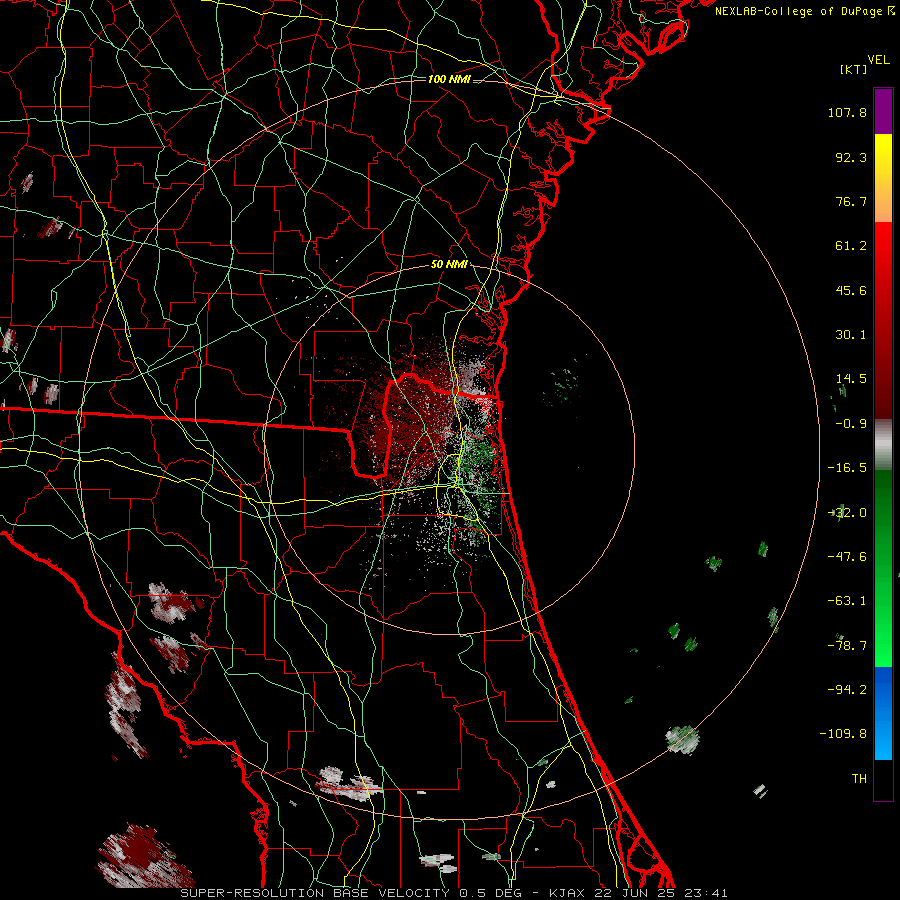Select the -32.0 knot scale value
Viewport: 900px width, 900px height.
click(847, 513)
